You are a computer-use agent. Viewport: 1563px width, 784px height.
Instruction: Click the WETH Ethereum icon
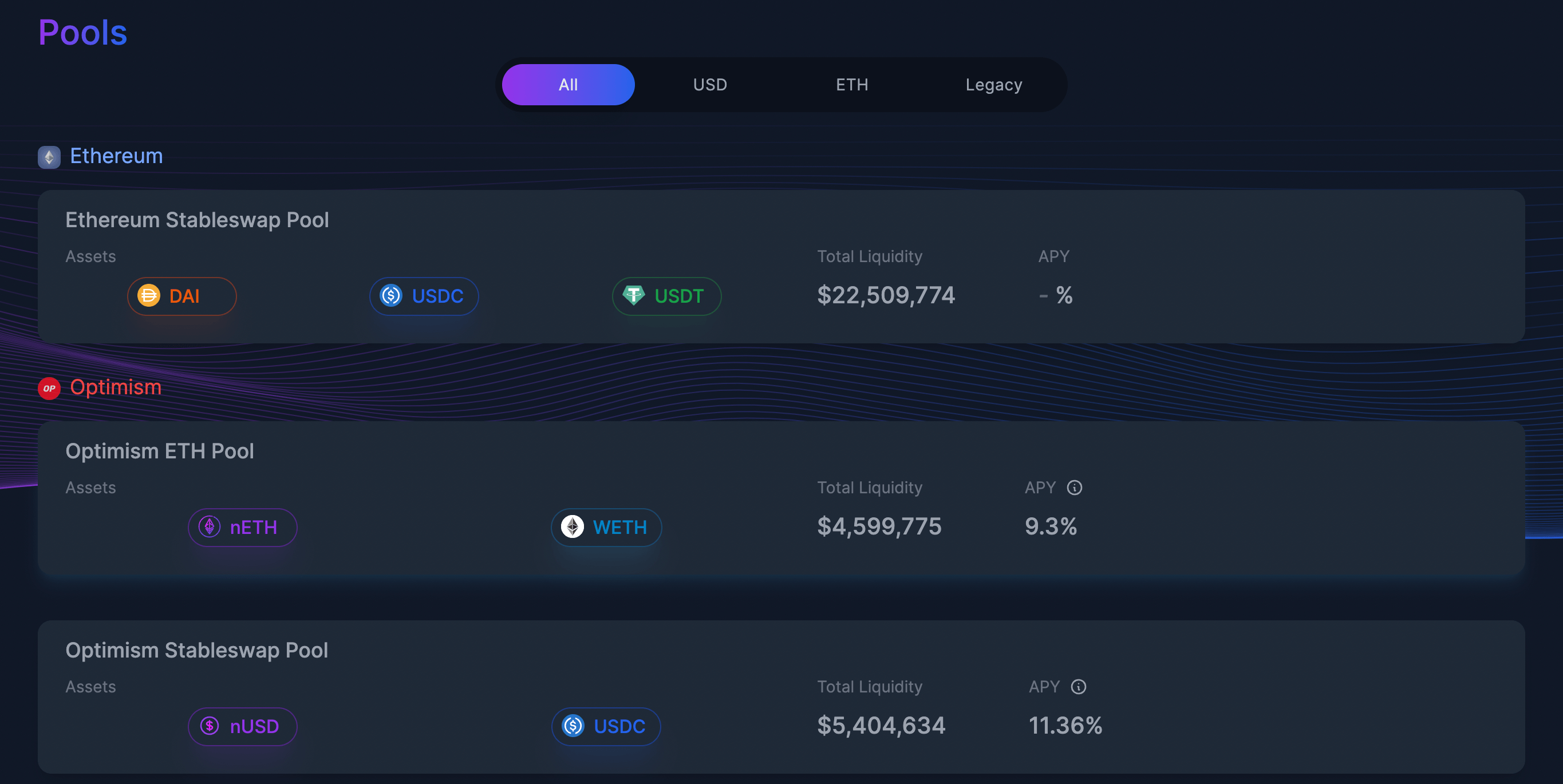[572, 526]
